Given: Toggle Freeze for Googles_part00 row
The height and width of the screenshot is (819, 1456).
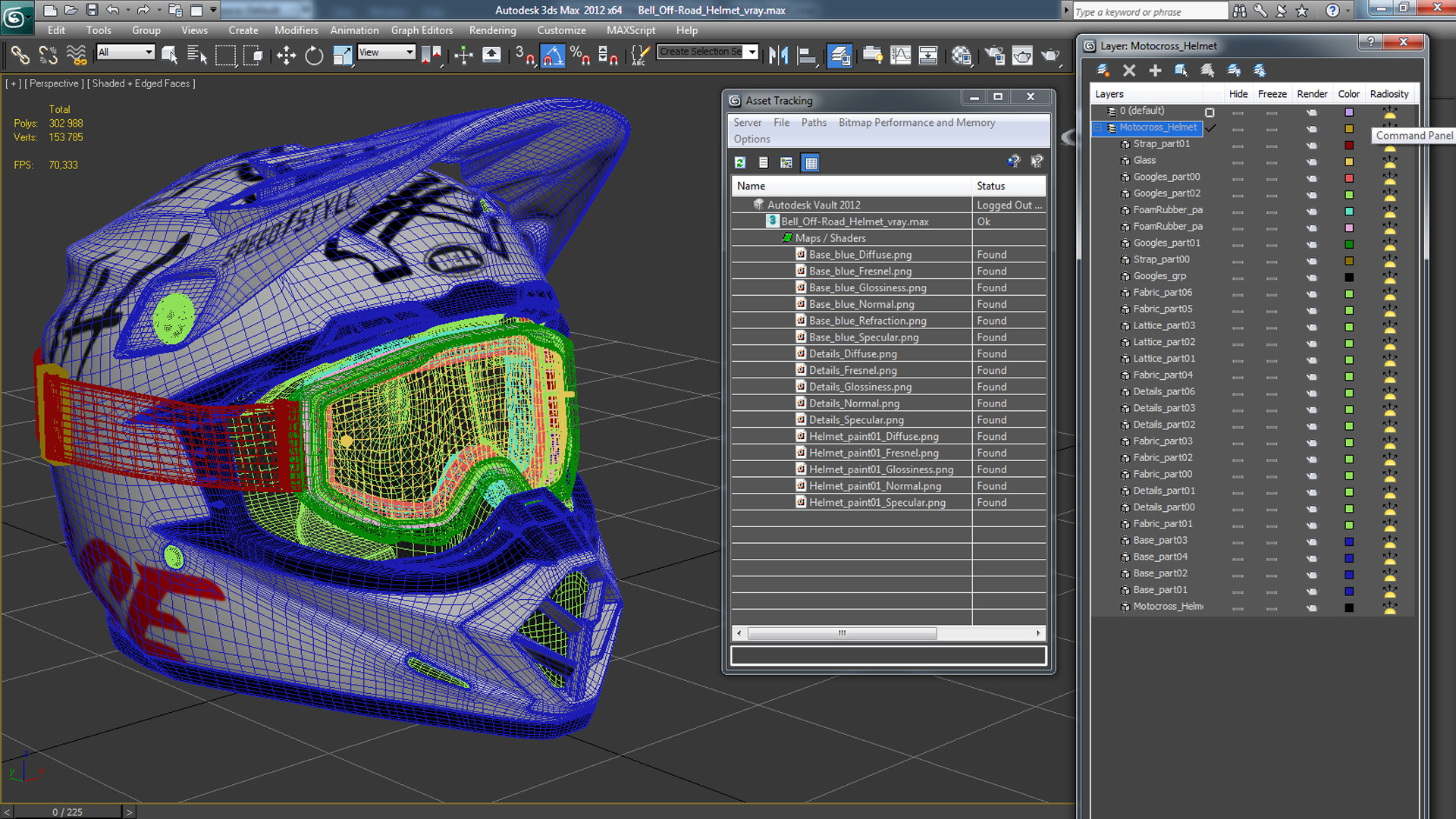Looking at the screenshot, I should (x=1272, y=178).
